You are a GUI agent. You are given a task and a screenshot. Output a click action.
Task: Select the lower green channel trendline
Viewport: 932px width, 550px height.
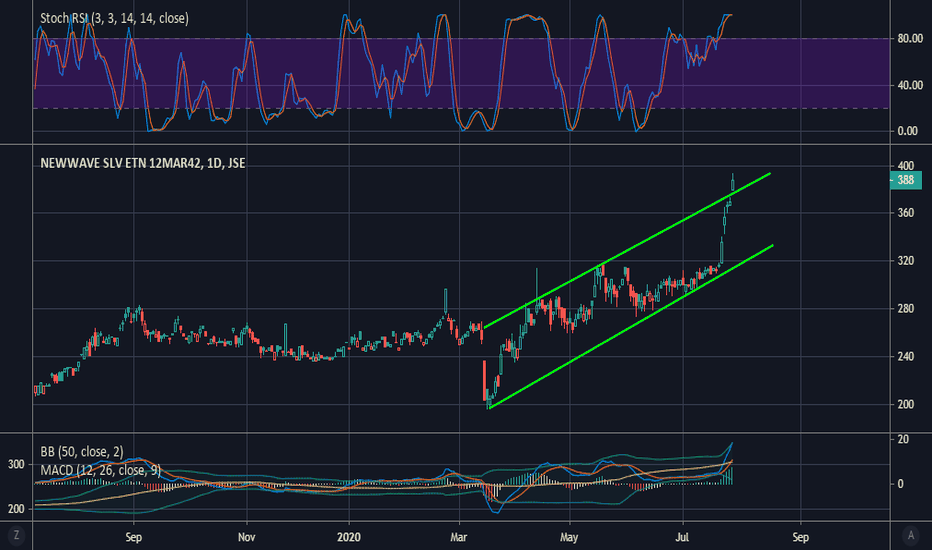coord(630,326)
